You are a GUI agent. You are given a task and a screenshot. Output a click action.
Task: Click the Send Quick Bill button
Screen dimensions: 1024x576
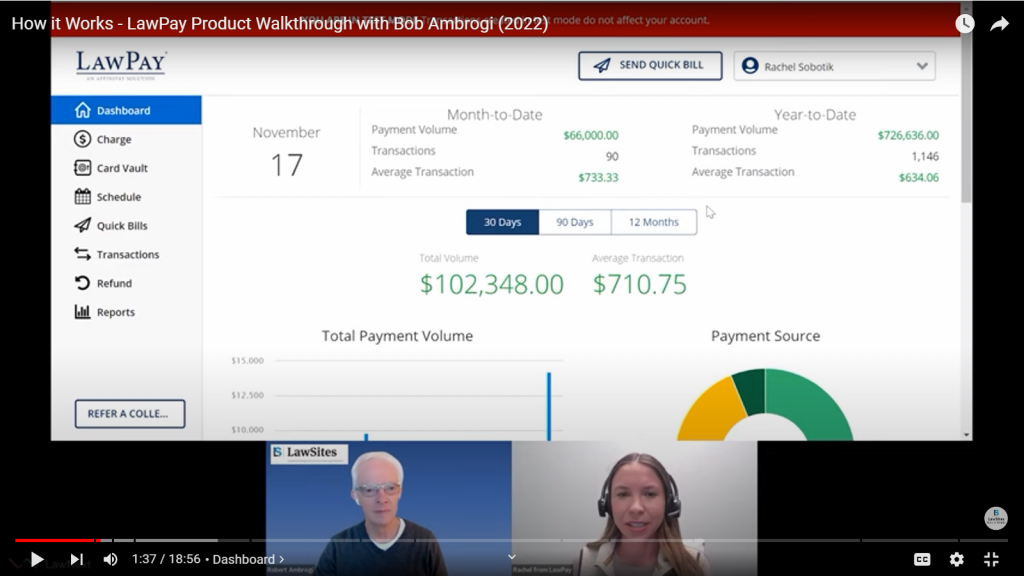coord(649,66)
